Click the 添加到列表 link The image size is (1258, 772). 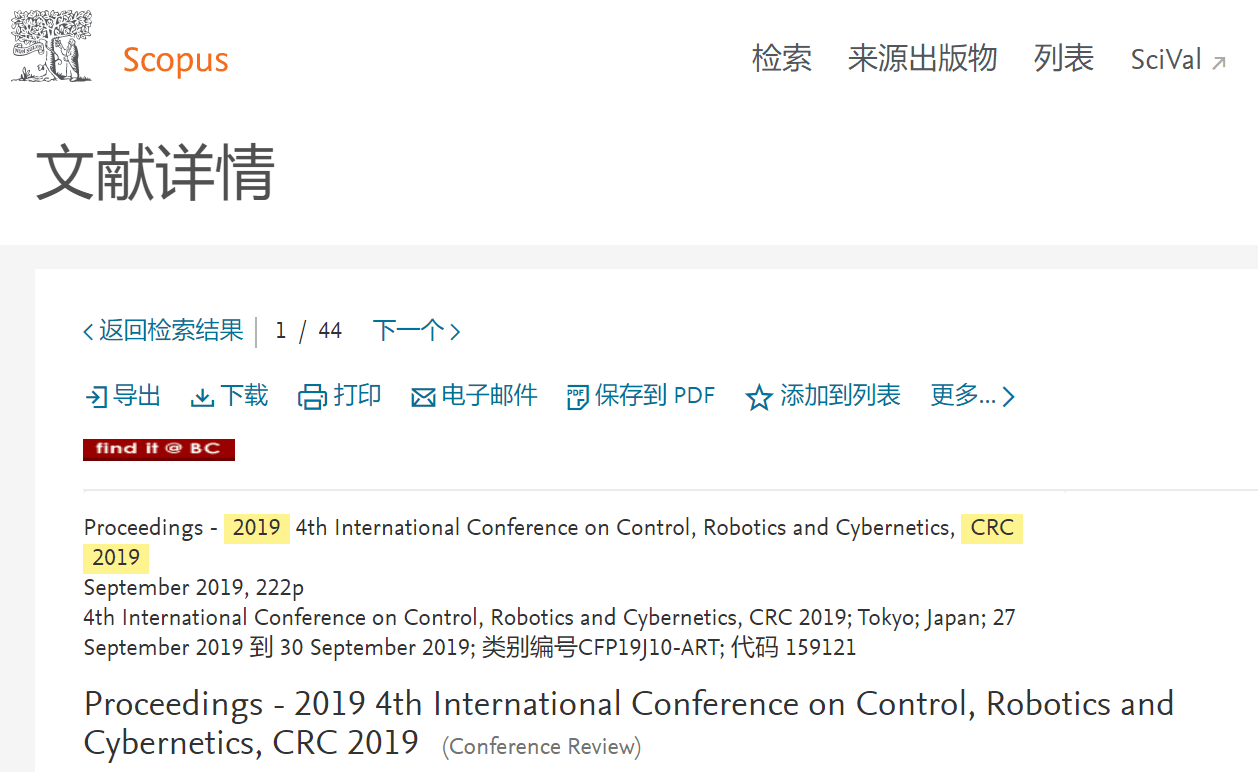coord(840,396)
